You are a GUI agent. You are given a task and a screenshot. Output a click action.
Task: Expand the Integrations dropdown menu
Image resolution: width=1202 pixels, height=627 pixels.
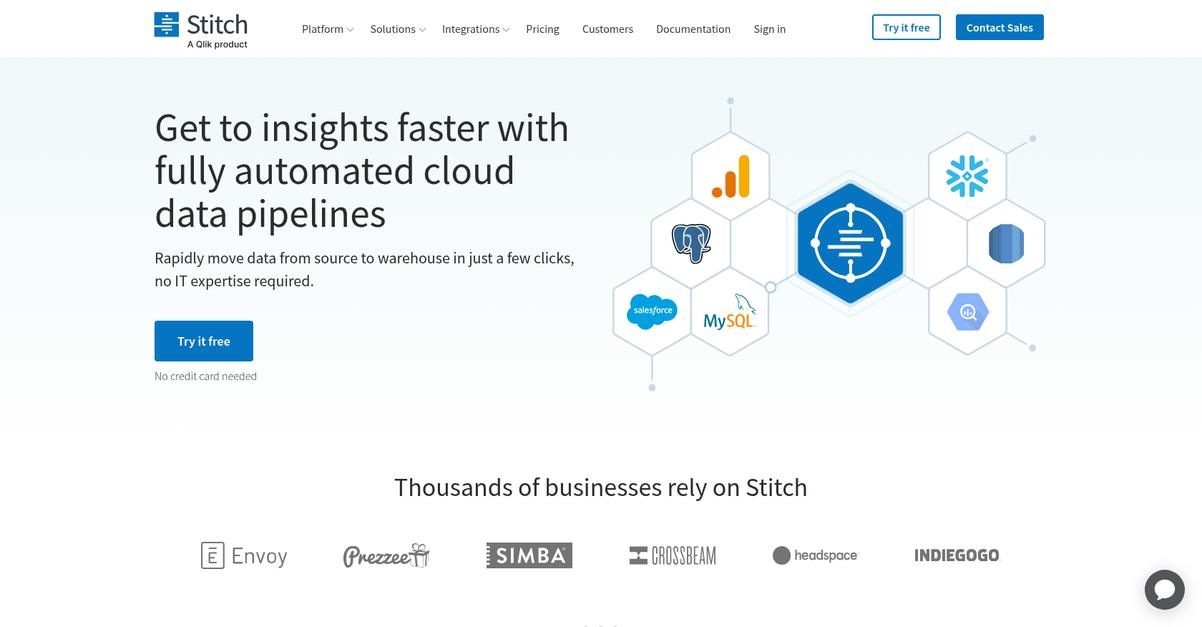(476, 29)
